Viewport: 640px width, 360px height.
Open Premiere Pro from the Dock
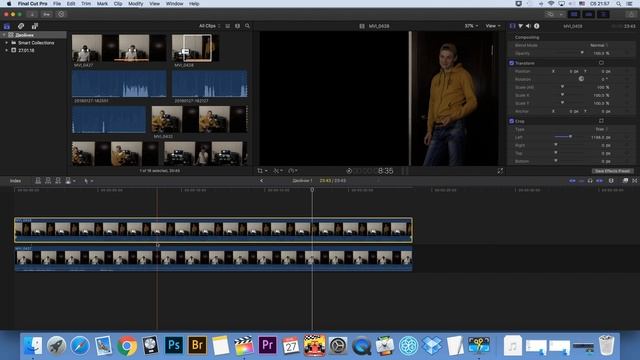click(x=267, y=346)
